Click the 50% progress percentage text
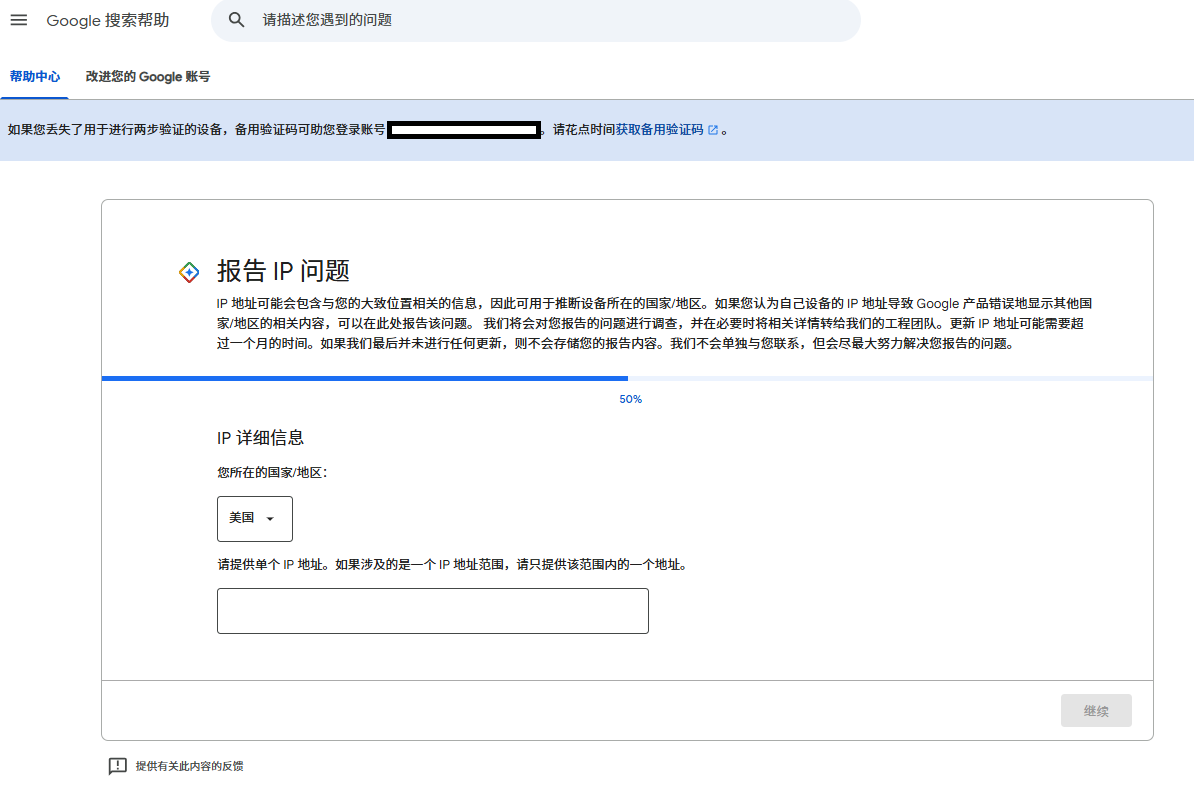Image resolution: width=1194 pixels, height=789 pixels. coord(631,399)
